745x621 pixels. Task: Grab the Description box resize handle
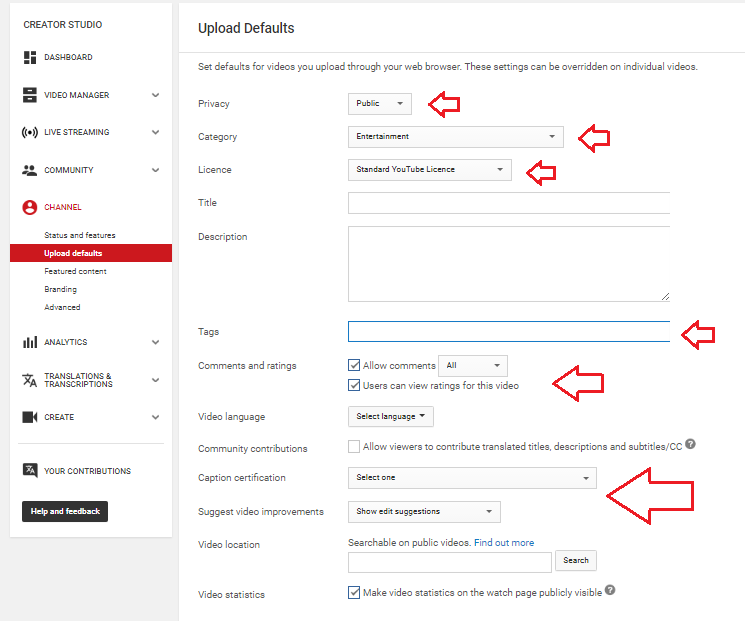tap(665, 296)
